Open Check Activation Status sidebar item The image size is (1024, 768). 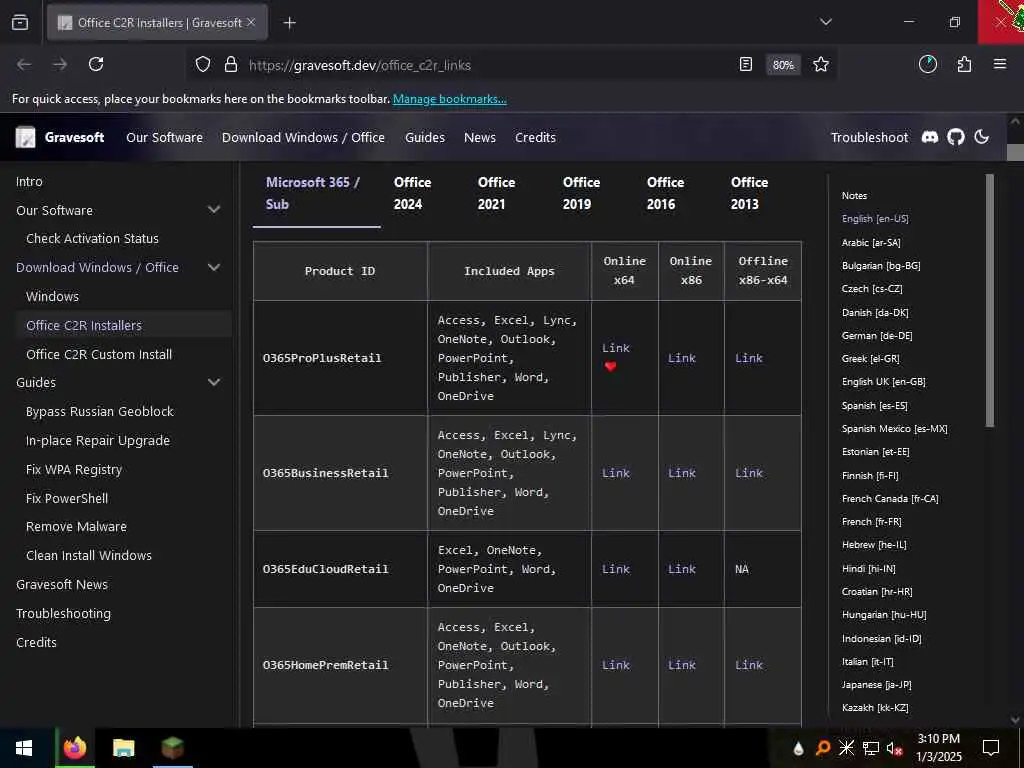point(92,238)
